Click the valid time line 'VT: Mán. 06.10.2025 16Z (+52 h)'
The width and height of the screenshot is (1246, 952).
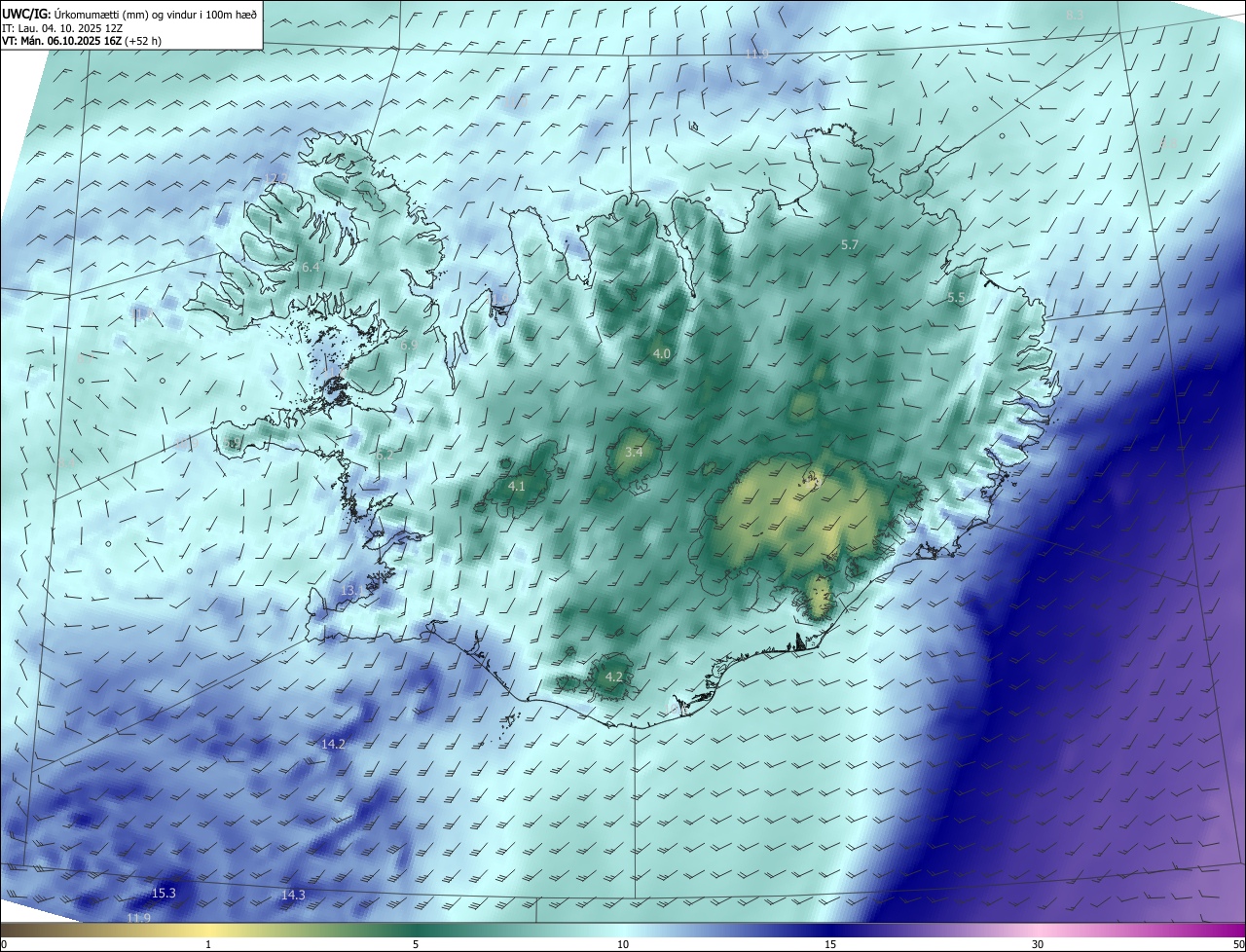[81, 42]
